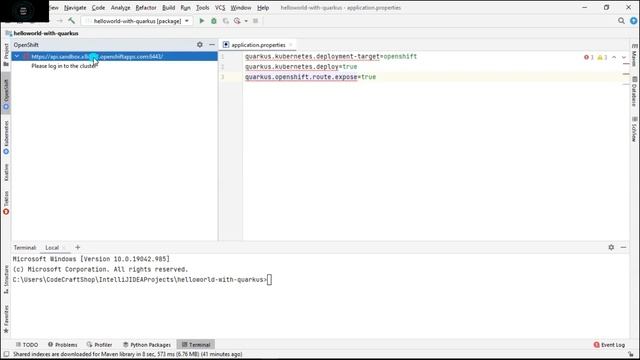Open the Help menu

[x=263, y=8]
